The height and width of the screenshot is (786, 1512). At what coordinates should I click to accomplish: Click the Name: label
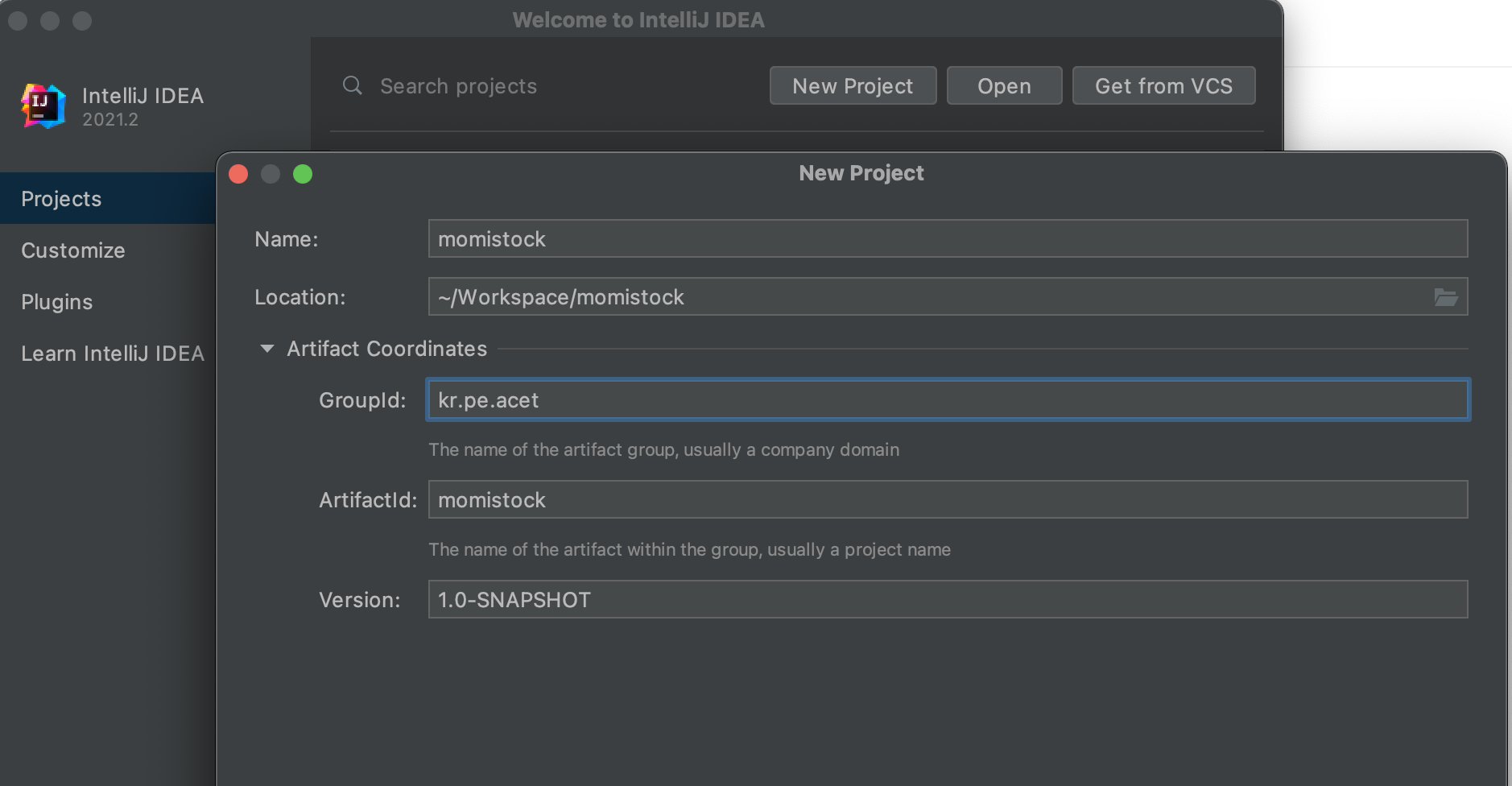(x=287, y=239)
